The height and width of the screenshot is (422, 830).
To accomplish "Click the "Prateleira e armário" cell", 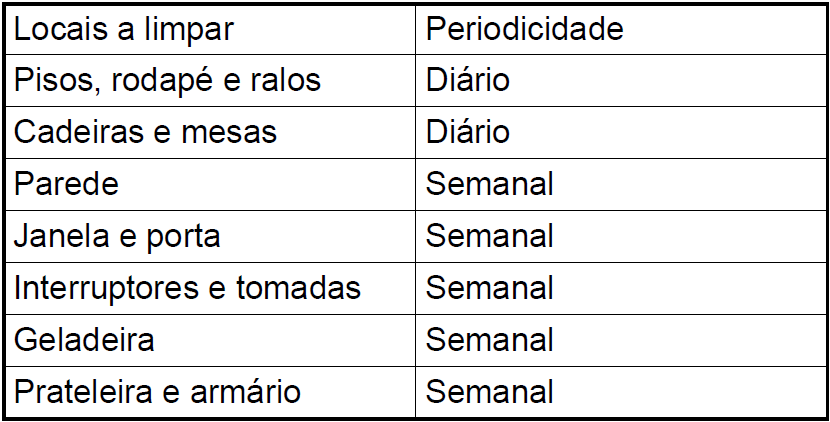I will [x=157, y=392].
